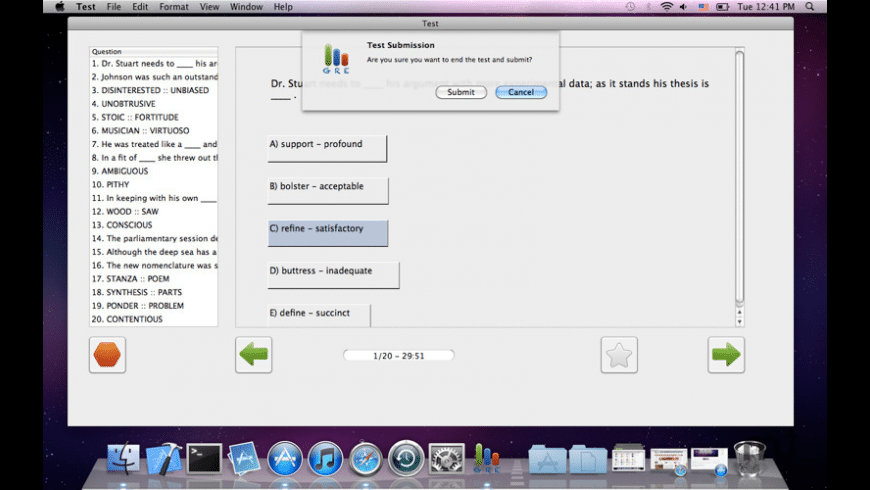This screenshot has width=870, height=490.
Task: Go to next question with green right arrow
Action: 726,355
